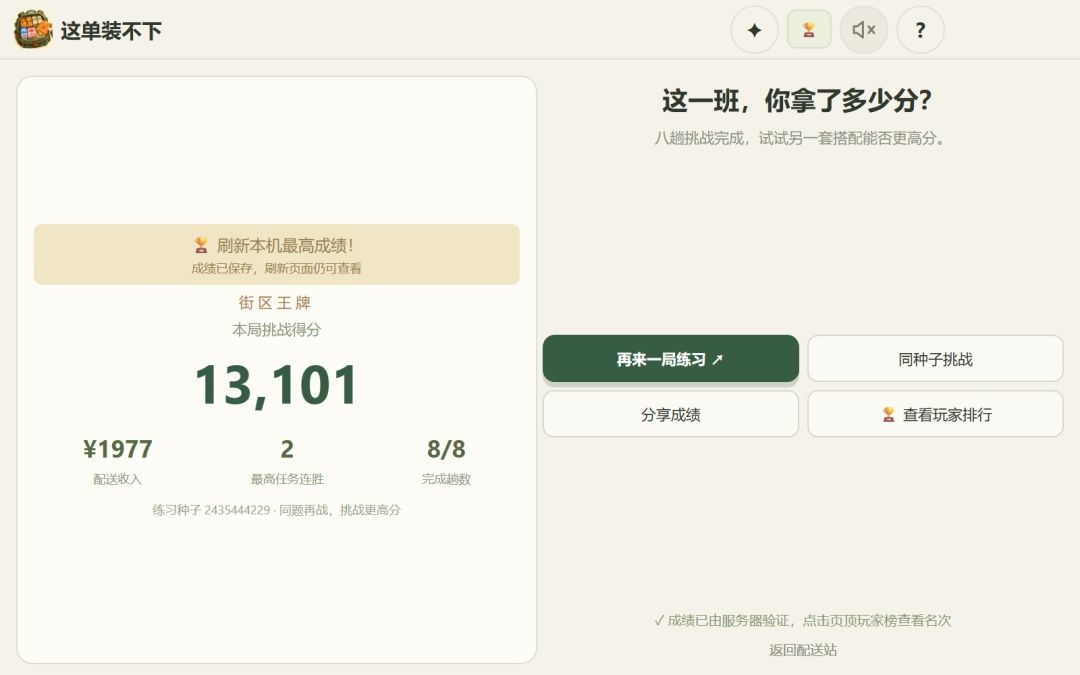Click the 返回配送站 link
Screen dimensions: 1080x675
pyautogui.click(x=803, y=650)
